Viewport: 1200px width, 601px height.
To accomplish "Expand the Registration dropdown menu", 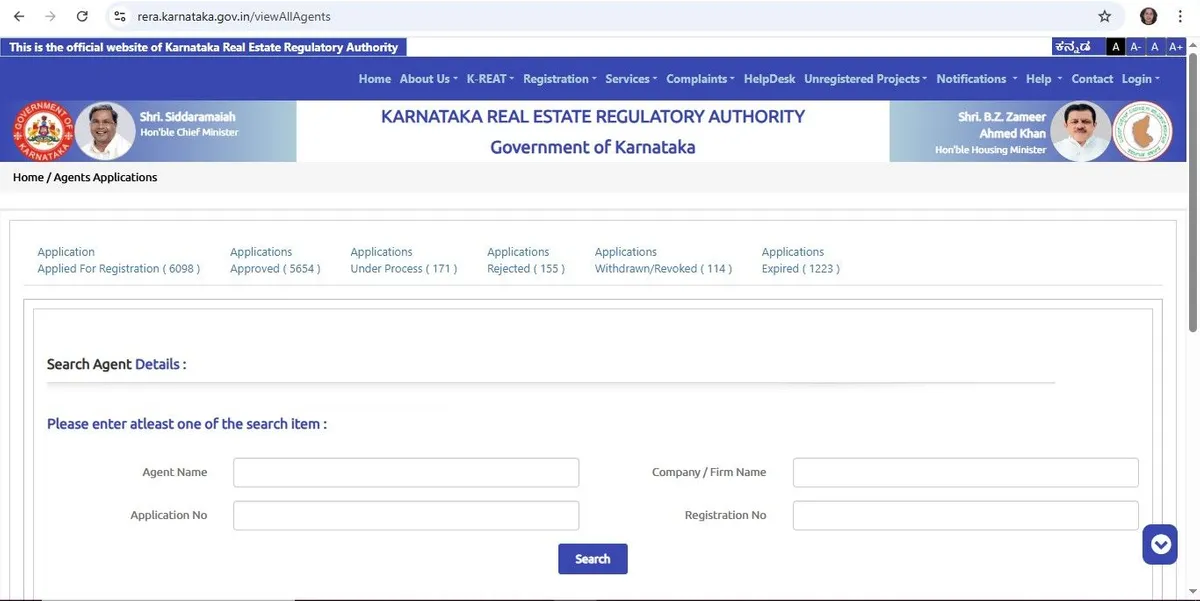I will (x=559, y=79).
